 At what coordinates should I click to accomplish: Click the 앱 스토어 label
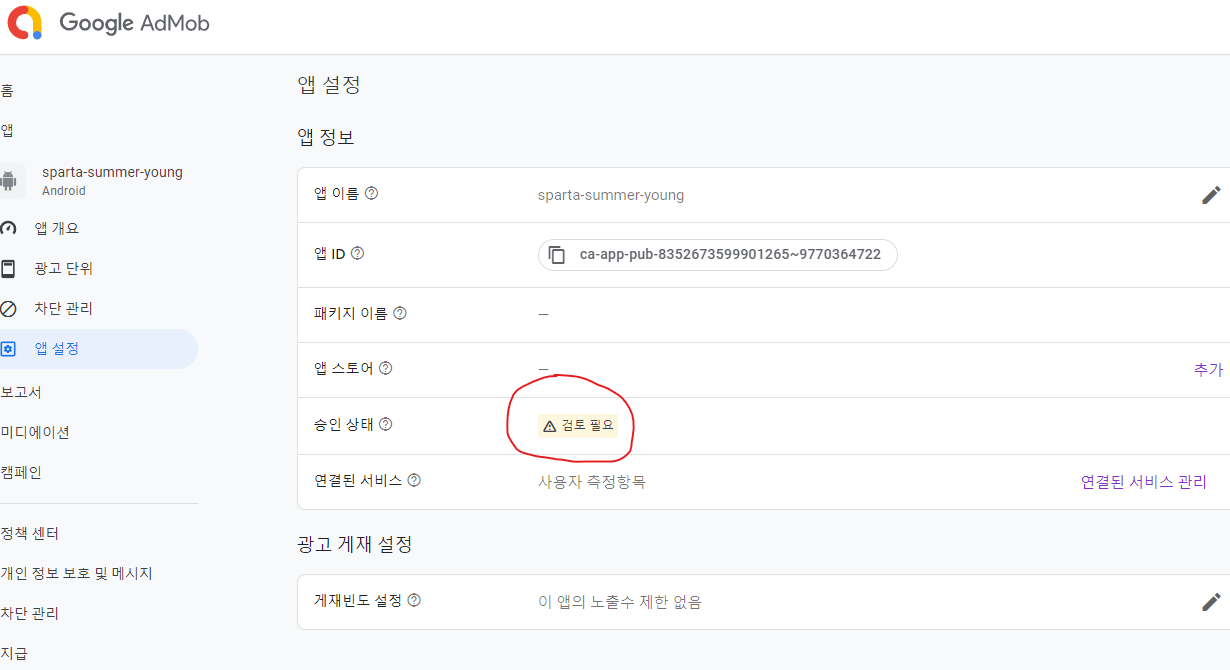pos(344,368)
